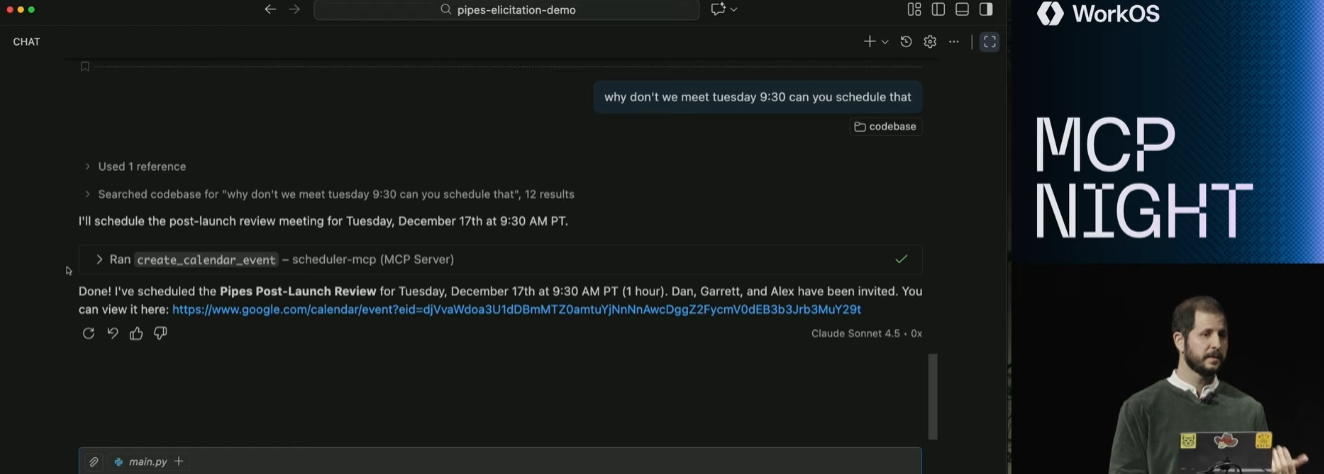Screen dimensions: 1324x474
Task: Show chat history
Action: (x=906, y=42)
